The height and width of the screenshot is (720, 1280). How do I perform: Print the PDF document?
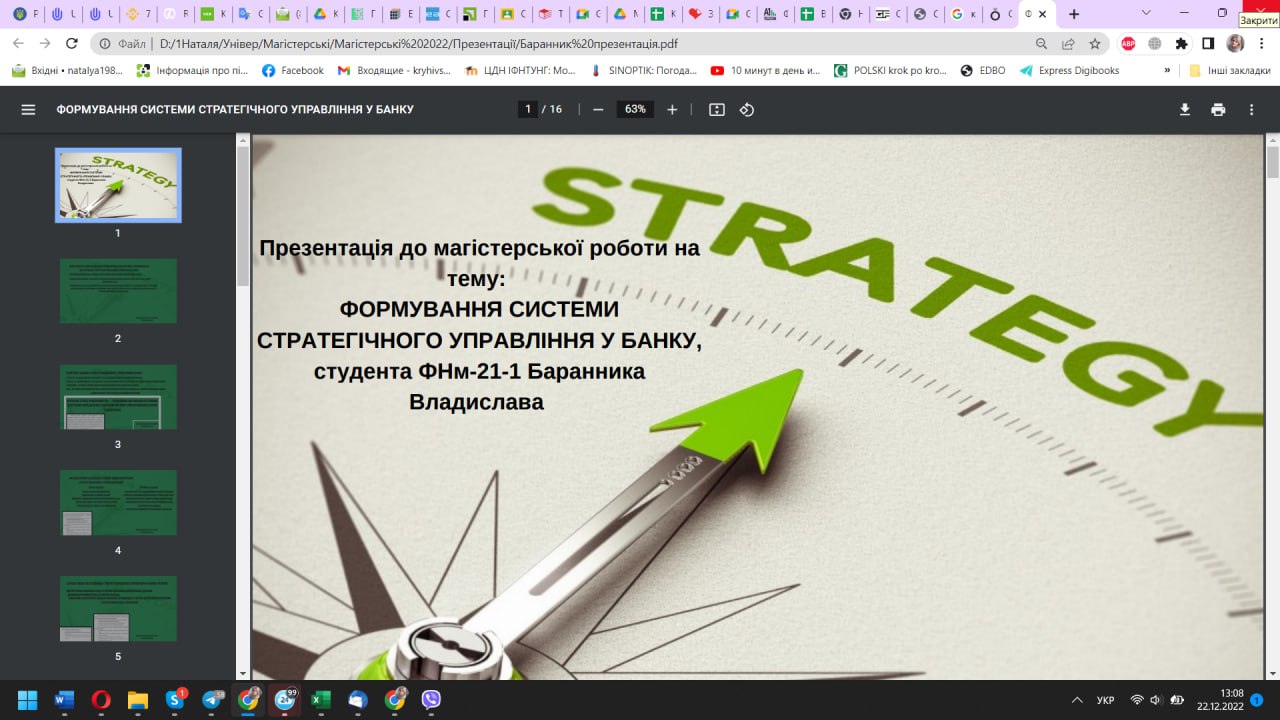(1218, 109)
